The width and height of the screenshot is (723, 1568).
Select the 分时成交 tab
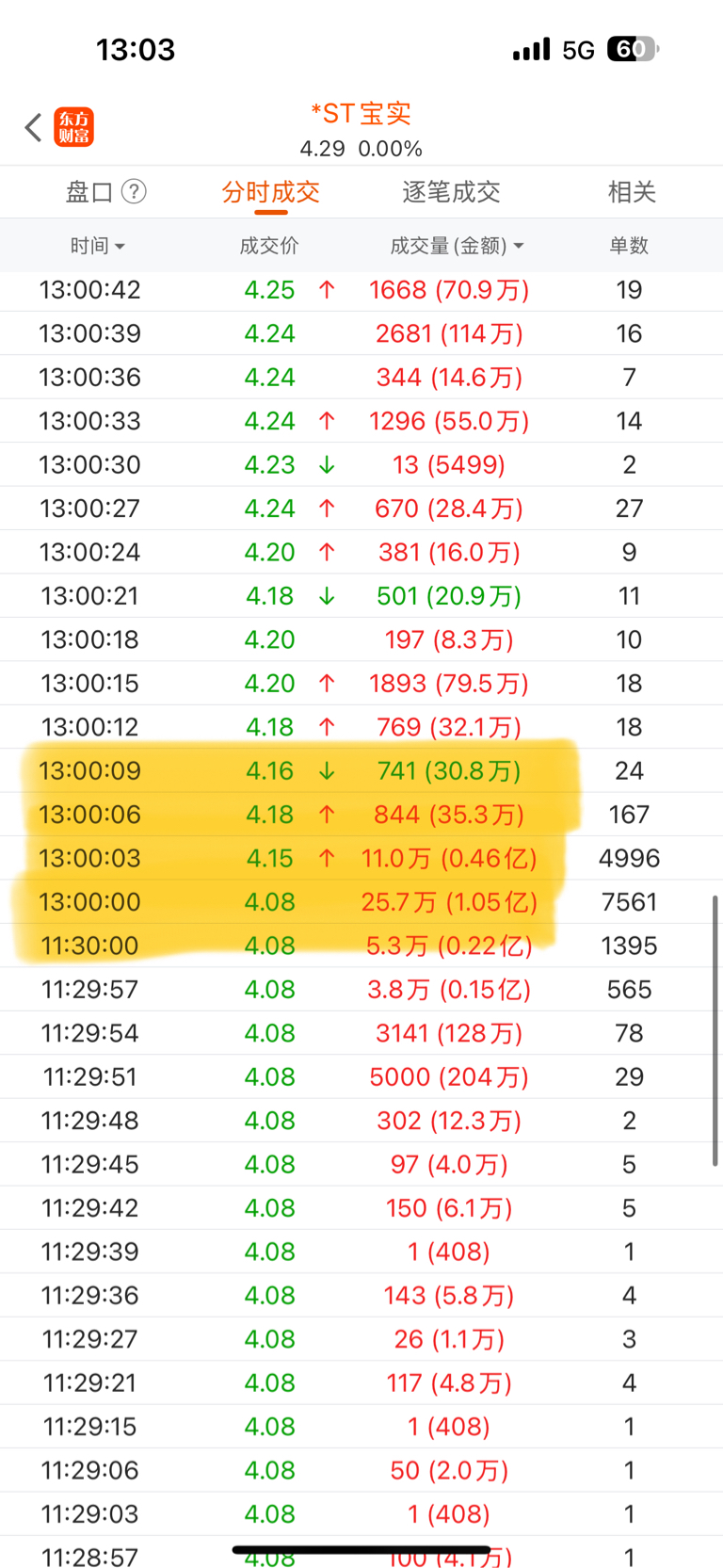(271, 192)
